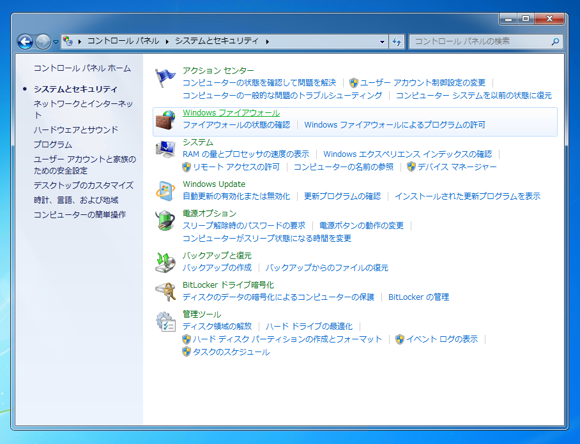This screenshot has height=444, width=580.
Task: Click コントロール パネル breadcrumb segment
Action: tap(123, 41)
